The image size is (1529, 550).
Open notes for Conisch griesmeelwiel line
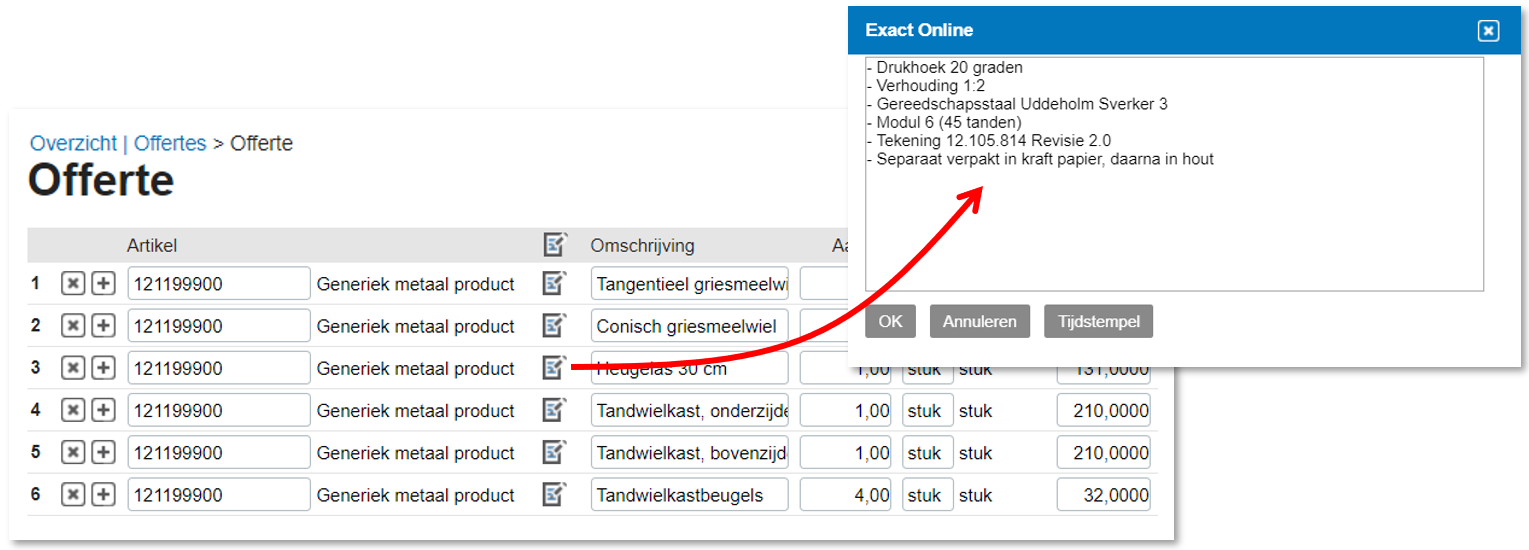click(x=554, y=326)
